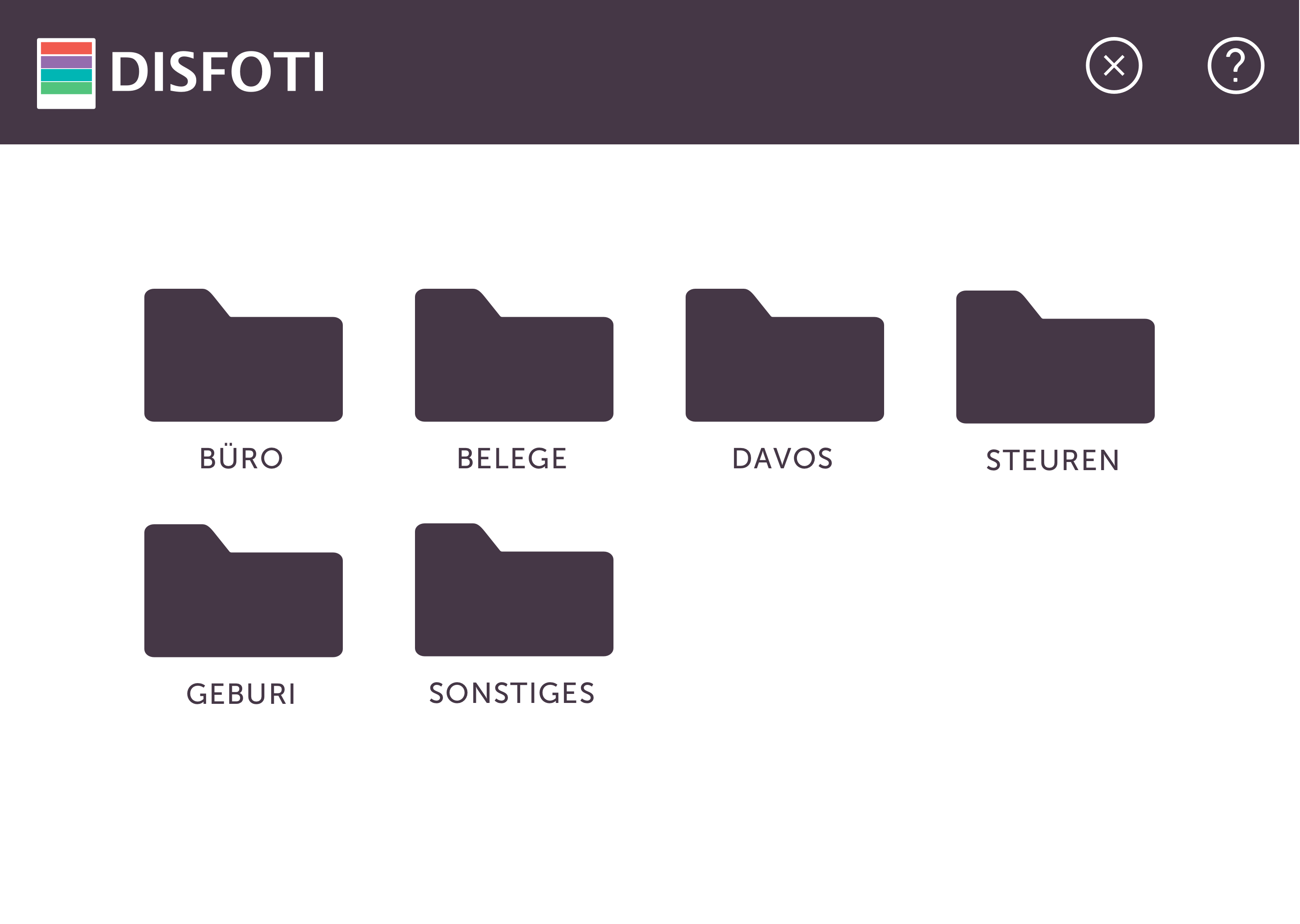Select the BELEGE folder label
This screenshot has height=924, width=1300.
click(512, 458)
